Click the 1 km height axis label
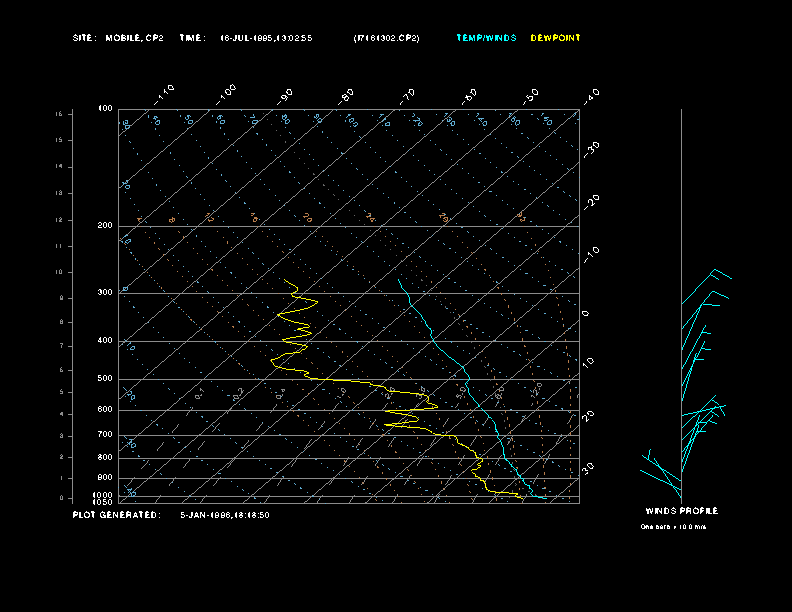The image size is (792, 612). [62, 478]
